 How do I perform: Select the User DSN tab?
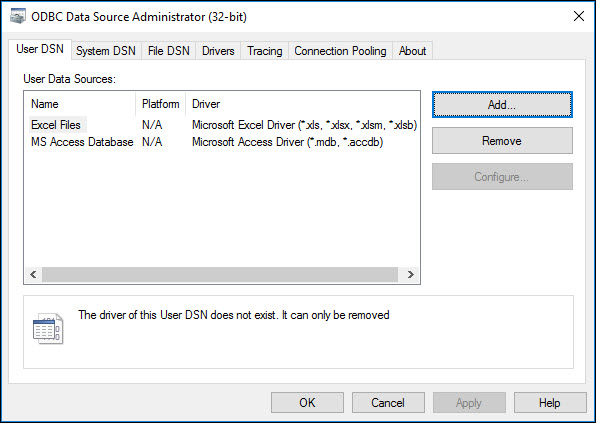click(x=40, y=49)
